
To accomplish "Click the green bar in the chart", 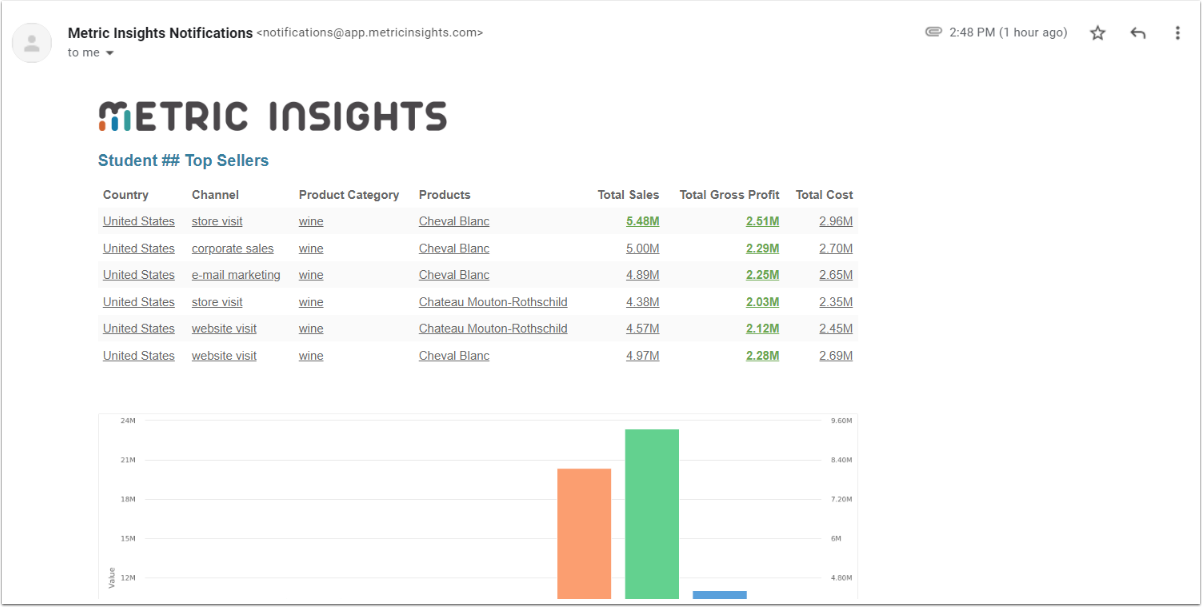I will [x=652, y=514].
